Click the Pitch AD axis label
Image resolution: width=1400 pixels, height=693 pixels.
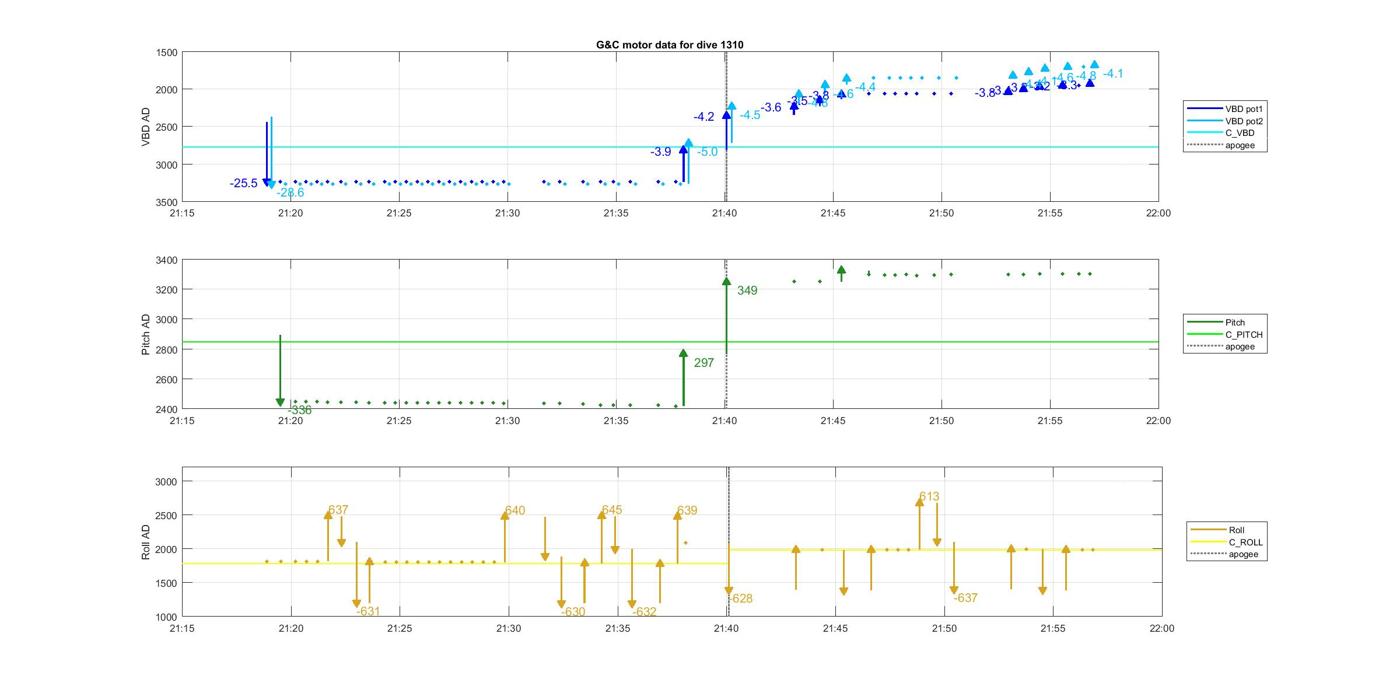(146, 334)
